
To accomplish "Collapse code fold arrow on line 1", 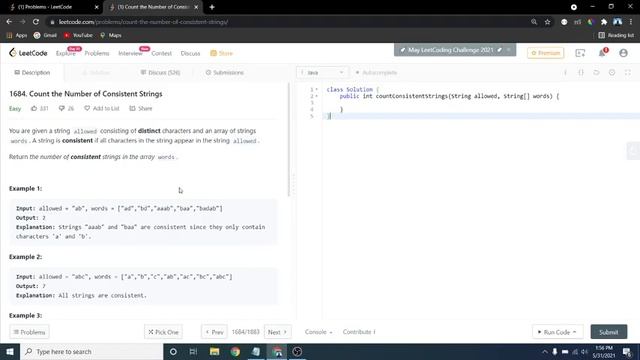I will tap(316, 90).
